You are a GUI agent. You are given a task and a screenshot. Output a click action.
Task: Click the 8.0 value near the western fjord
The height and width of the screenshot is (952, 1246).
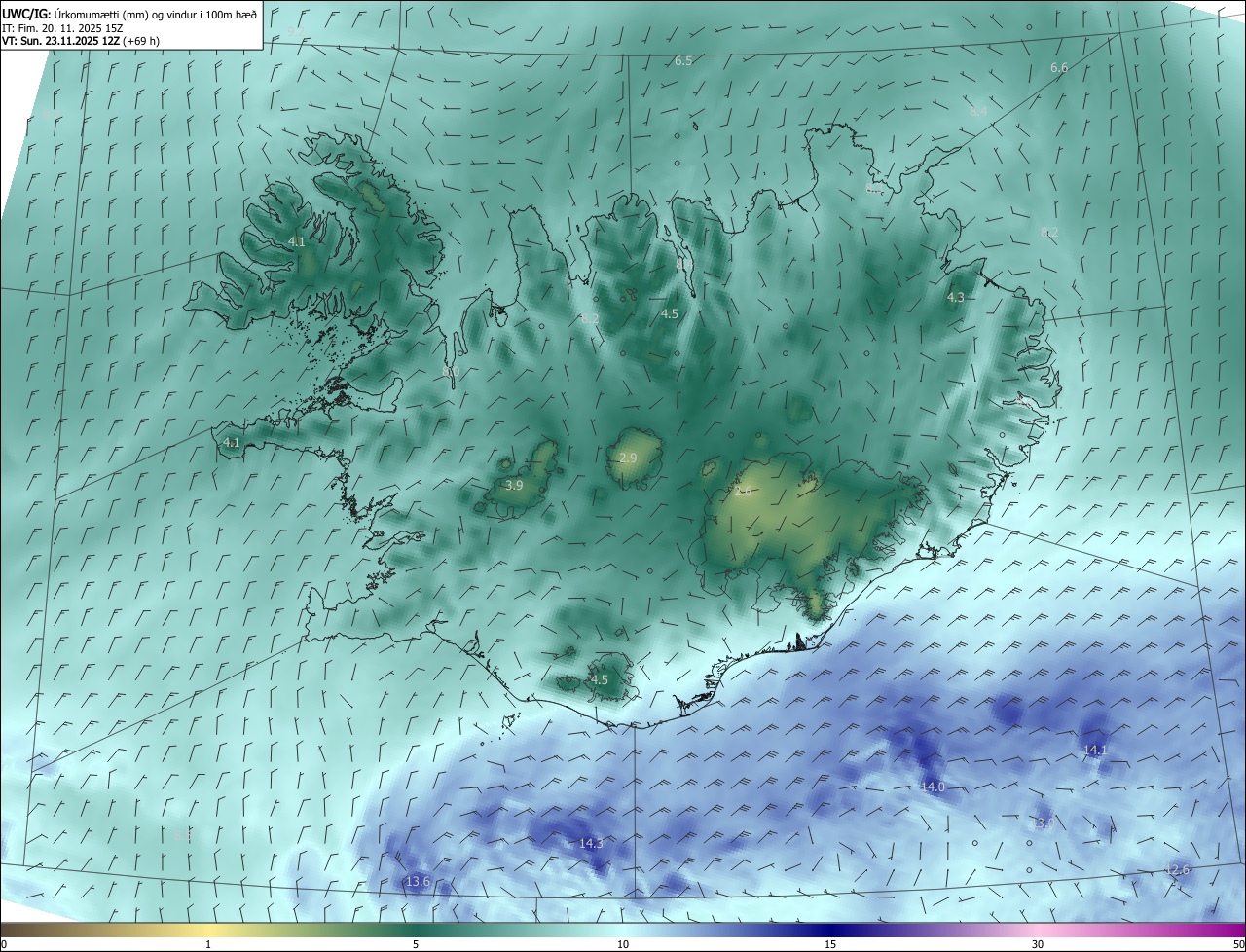point(450,372)
